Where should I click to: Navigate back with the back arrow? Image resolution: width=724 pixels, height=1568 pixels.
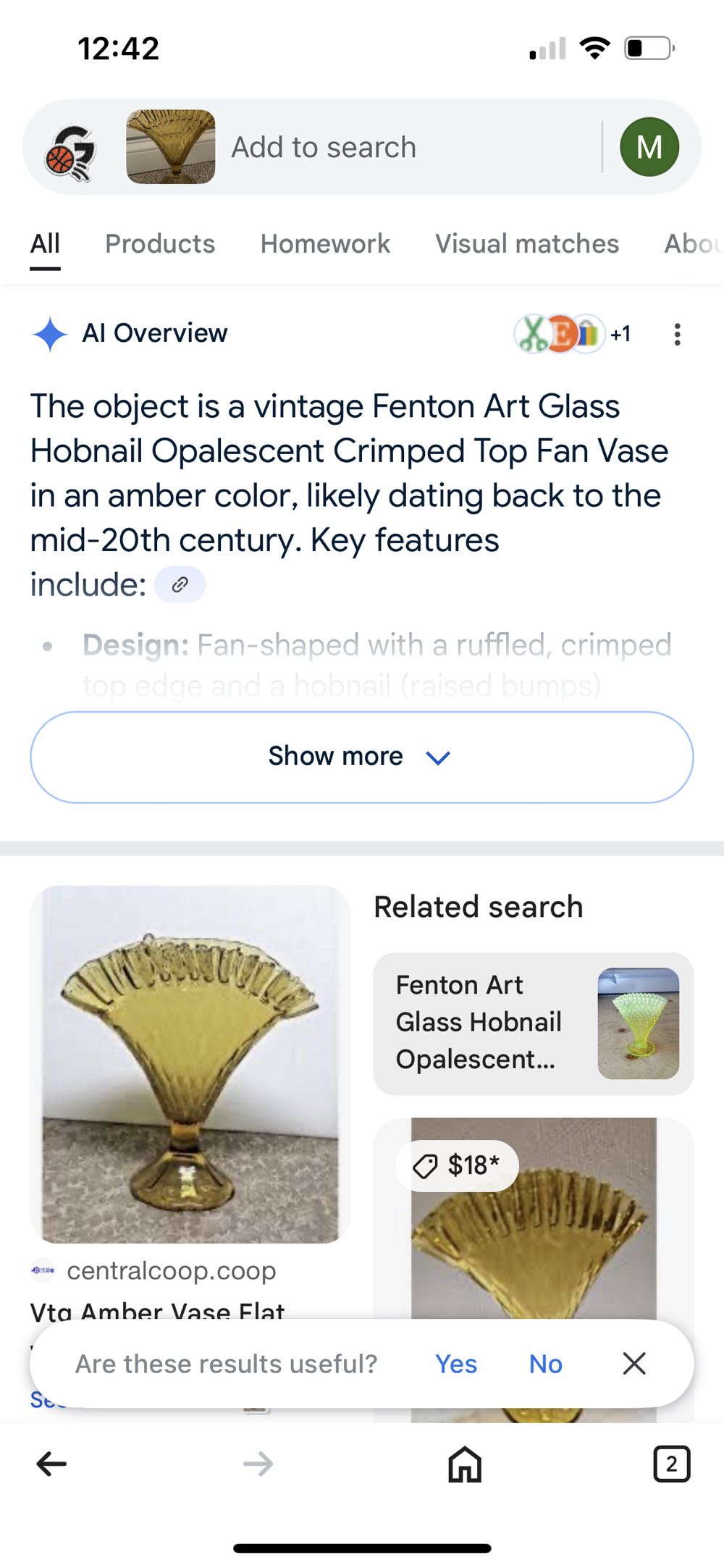(x=50, y=1463)
